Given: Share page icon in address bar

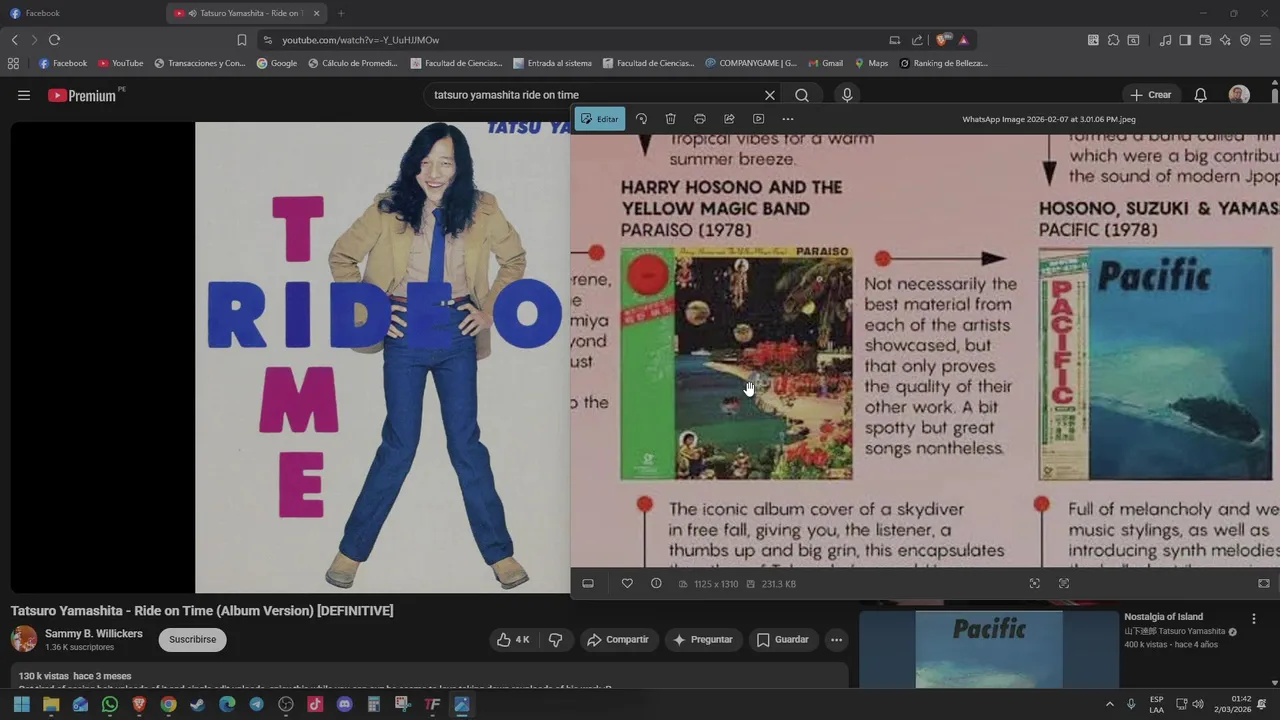Looking at the screenshot, I should (x=917, y=40).
